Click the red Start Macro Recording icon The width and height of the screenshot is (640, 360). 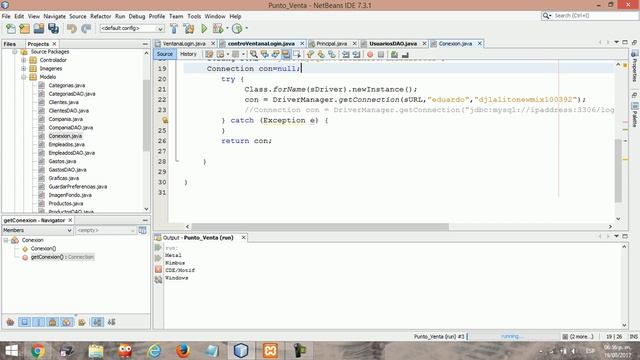(x=370, y=54)
